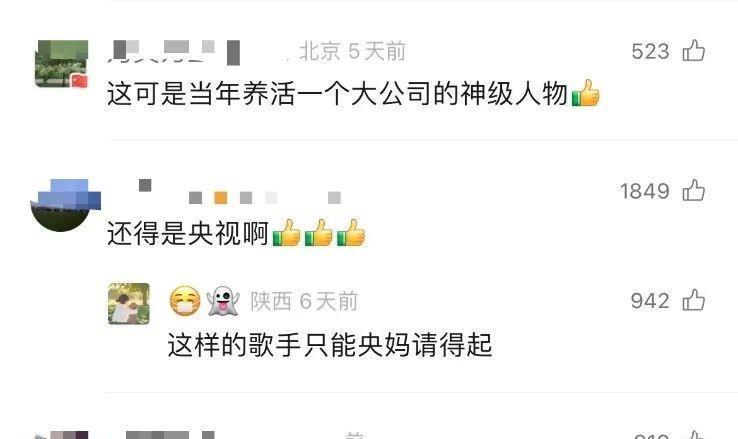Tap the masked-face emoji username
This screenshot has width=738, height=439.
point(185,301)
